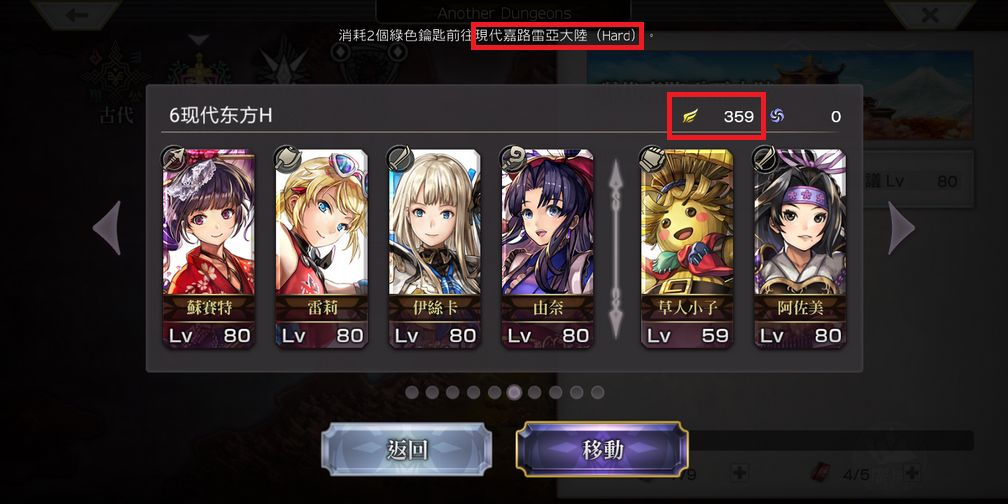
Task: Go to the previous party with the left arrow
Action: click(107, 228)
